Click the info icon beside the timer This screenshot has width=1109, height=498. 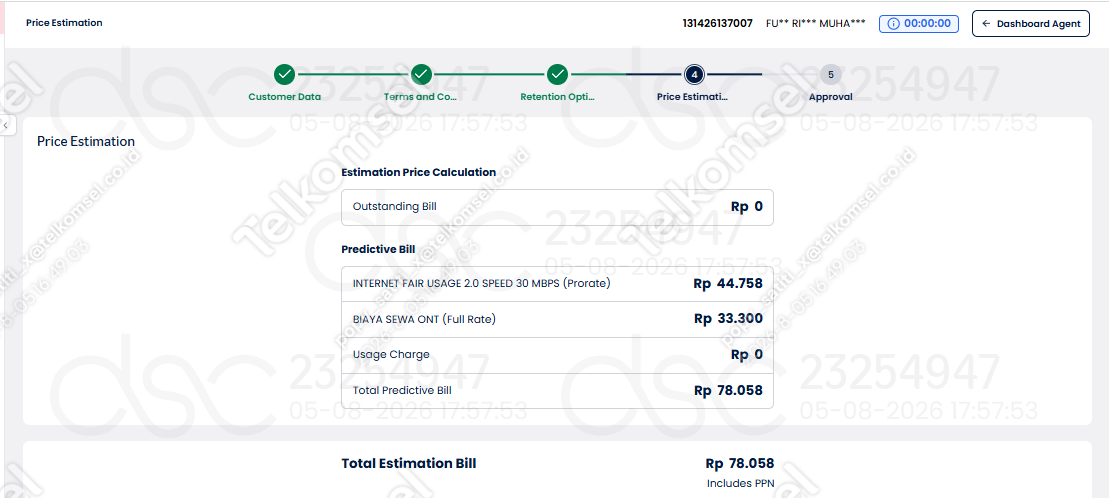click(893, 23)
